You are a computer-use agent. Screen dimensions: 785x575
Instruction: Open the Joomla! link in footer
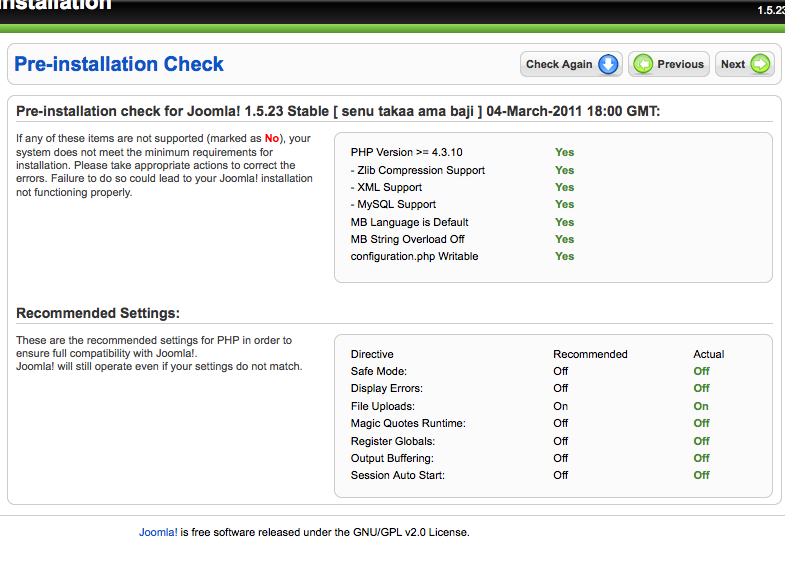point(158,532)
